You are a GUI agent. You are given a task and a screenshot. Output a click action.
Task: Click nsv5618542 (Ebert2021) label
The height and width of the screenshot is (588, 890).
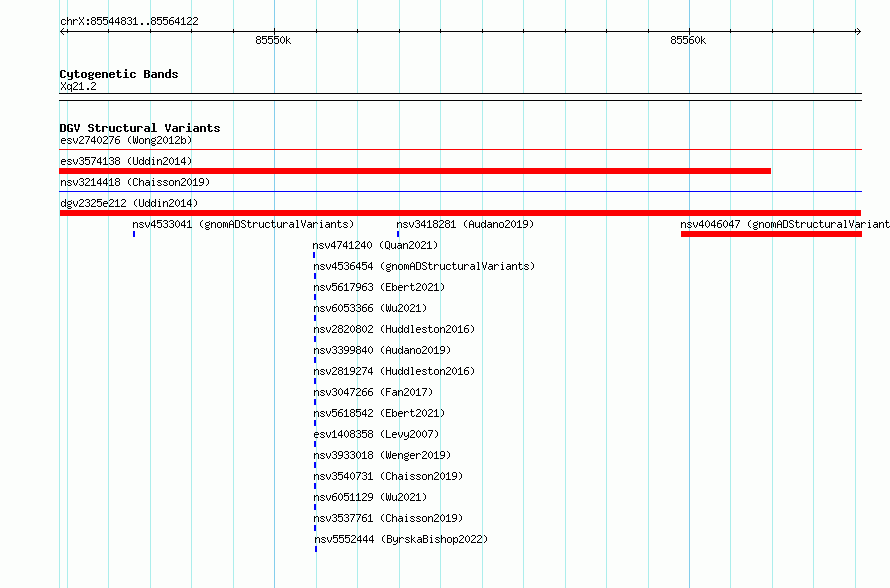(x=379, y=413)
